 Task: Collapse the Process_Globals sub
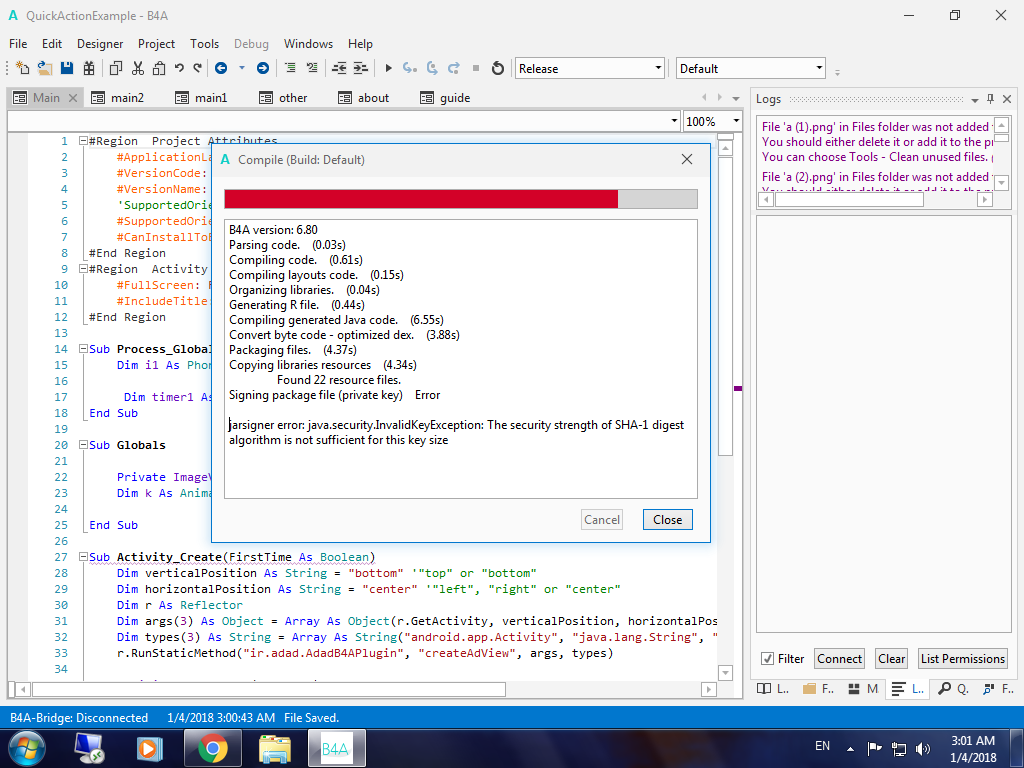coord(81,349)
